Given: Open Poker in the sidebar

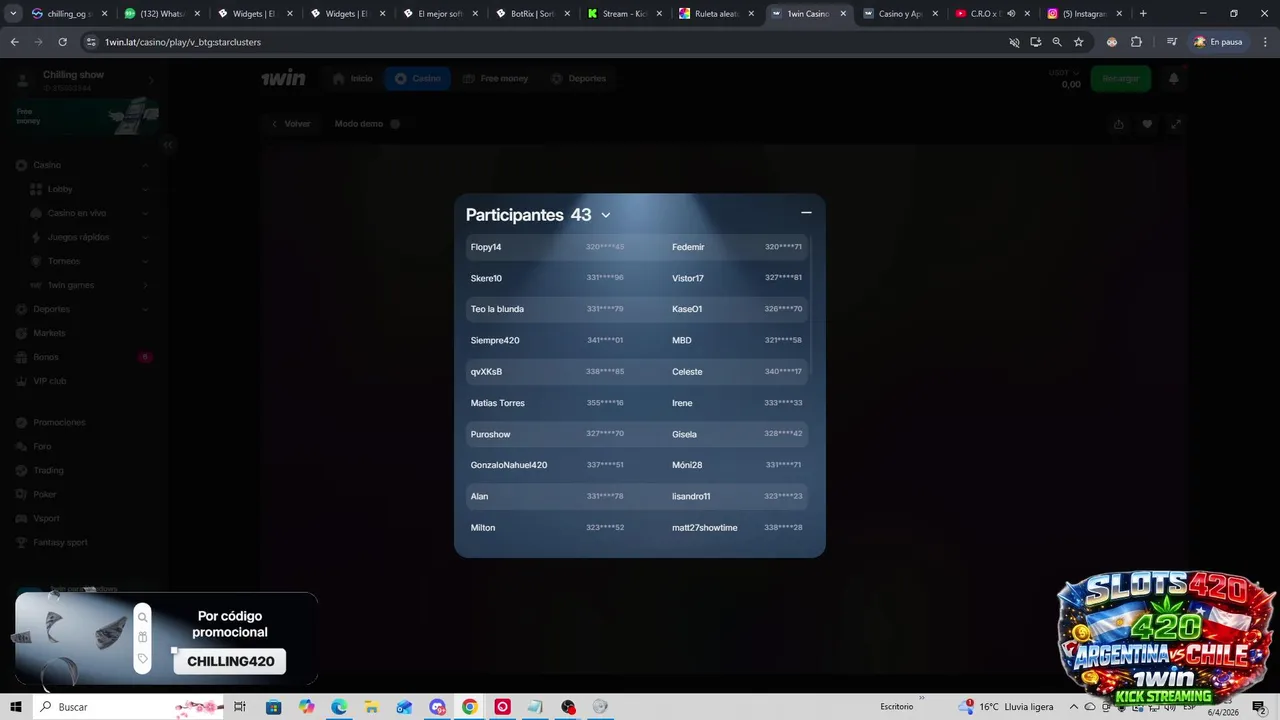Looking at the screenshot, I should point(45,494).
